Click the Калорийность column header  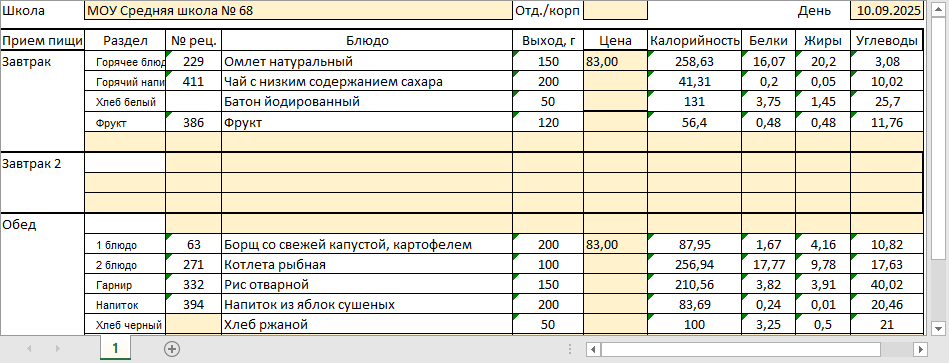[695, 41]
